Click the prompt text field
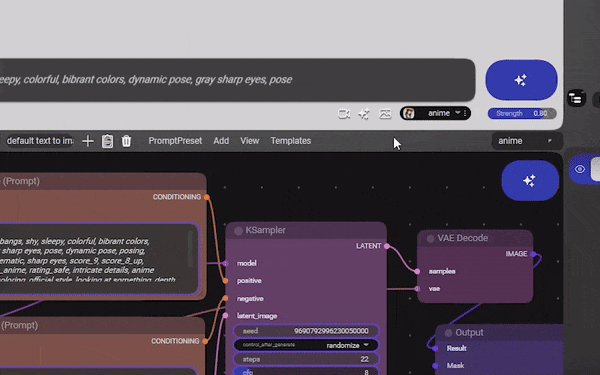Screen dimensions: 600x375 point(237,80)
